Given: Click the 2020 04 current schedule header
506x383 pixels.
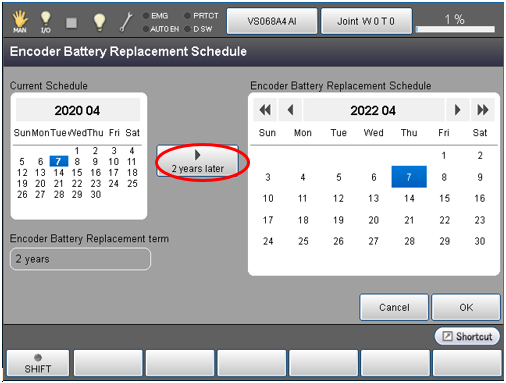Looking at the screenshot, I should click(78, 110).
